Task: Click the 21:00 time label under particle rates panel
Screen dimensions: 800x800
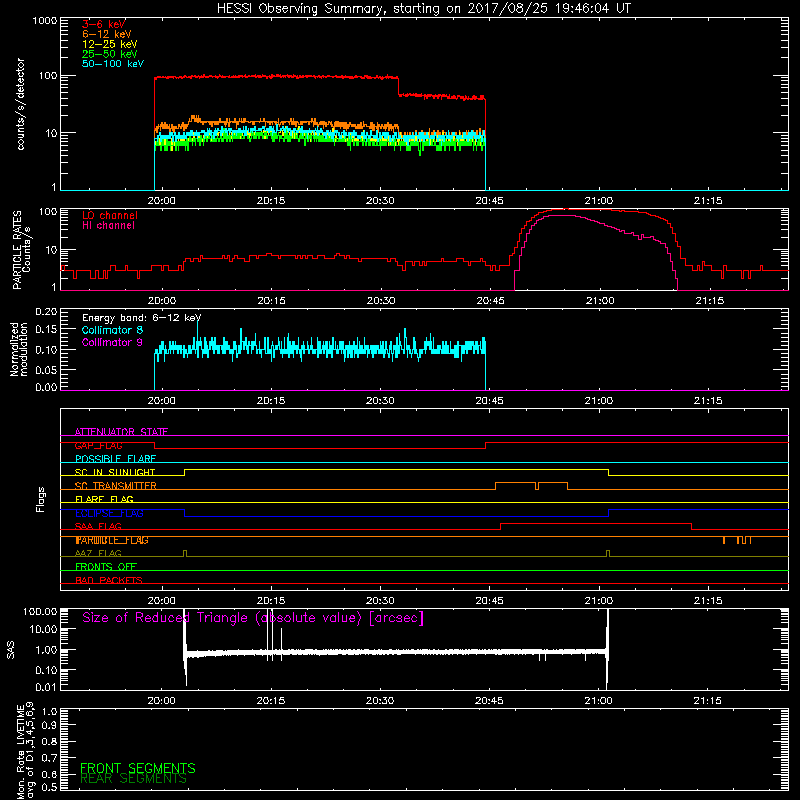Action: (599, 301)
